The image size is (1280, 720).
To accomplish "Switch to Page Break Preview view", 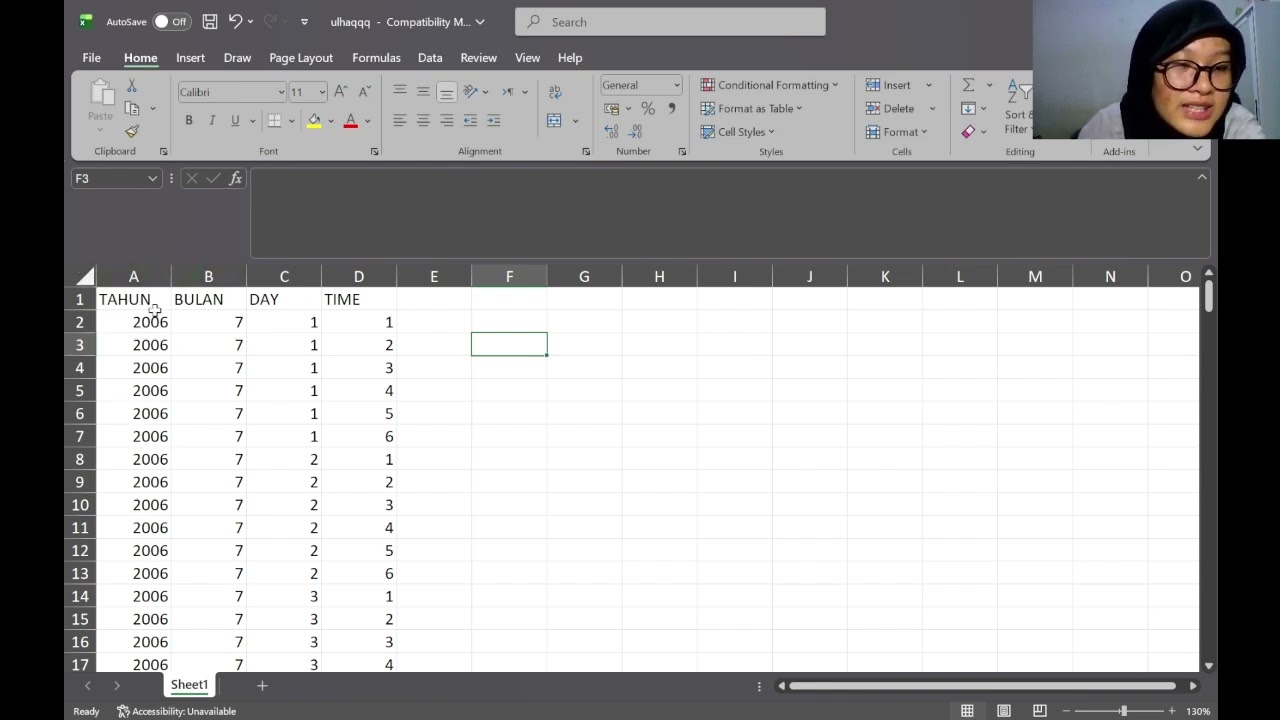I will [1040, 711].
